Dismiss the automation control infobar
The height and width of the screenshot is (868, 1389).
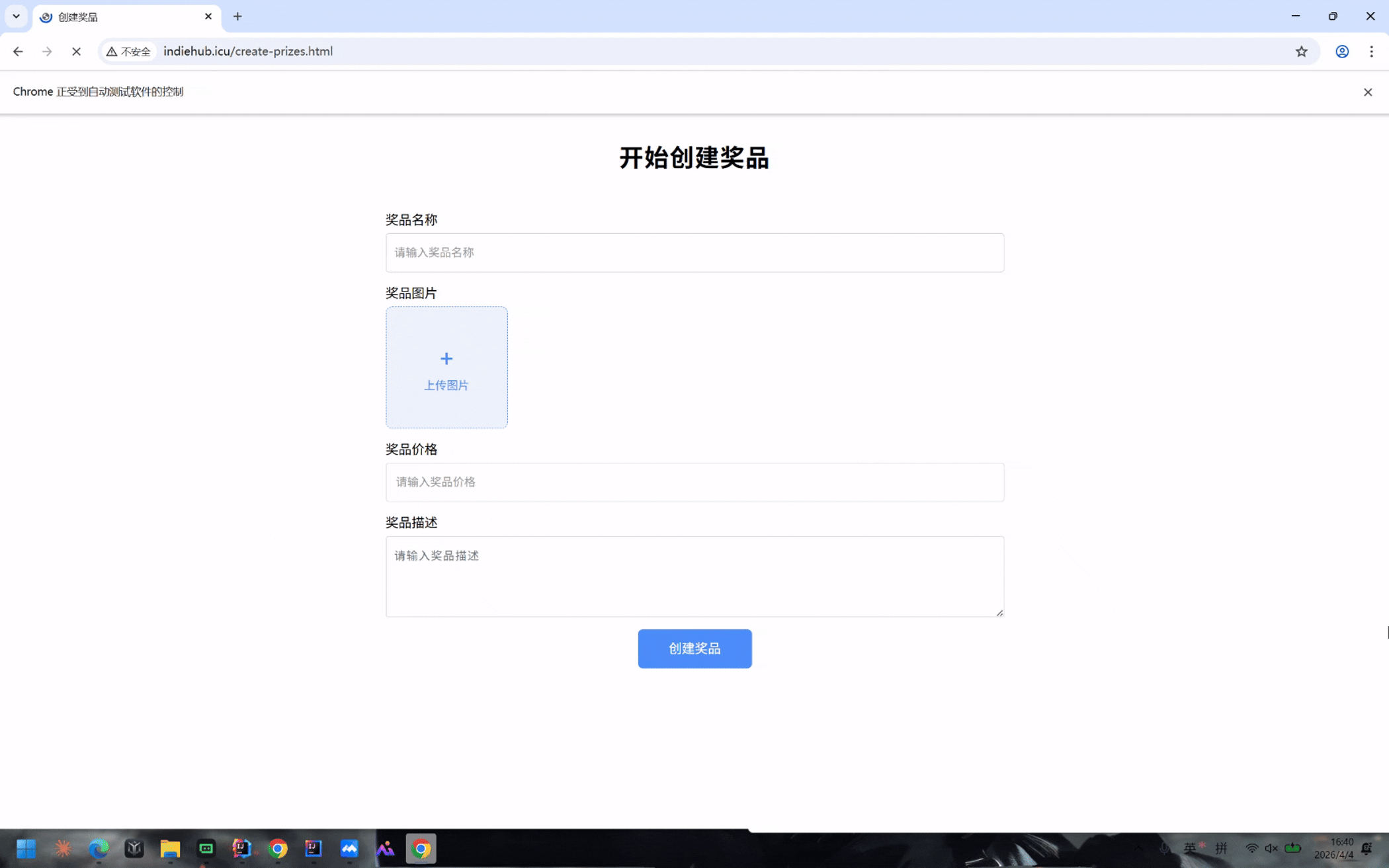coord(1367,92)
